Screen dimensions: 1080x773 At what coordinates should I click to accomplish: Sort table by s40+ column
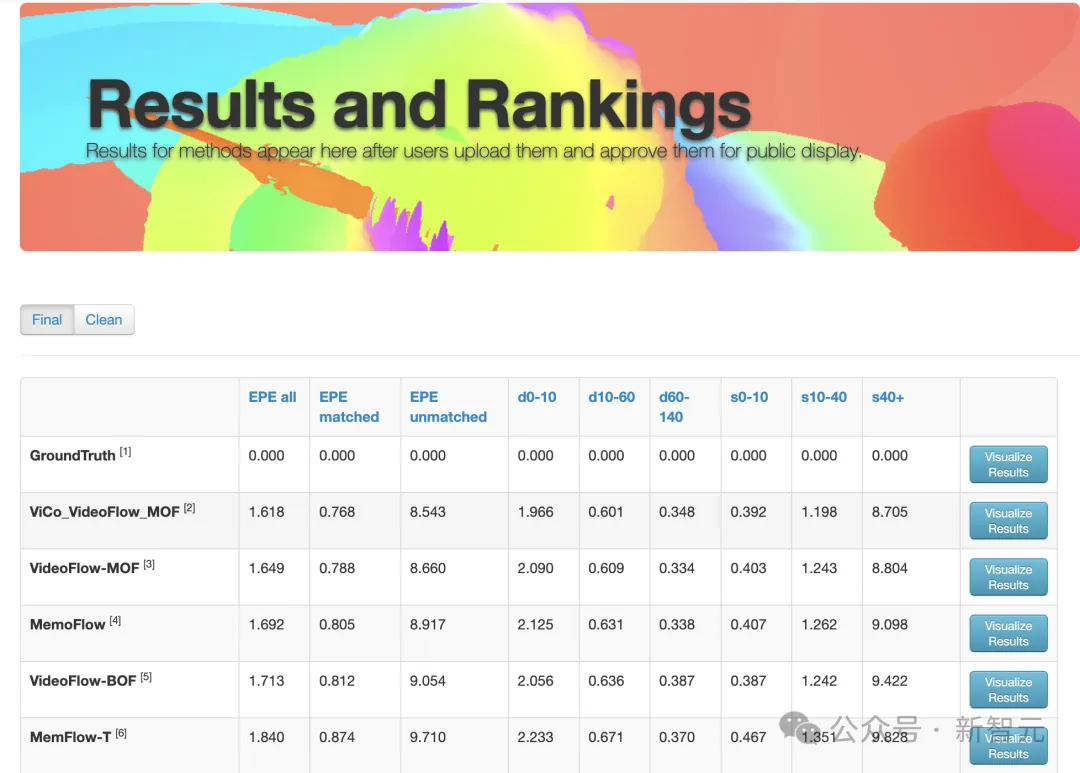click(887, 397)
